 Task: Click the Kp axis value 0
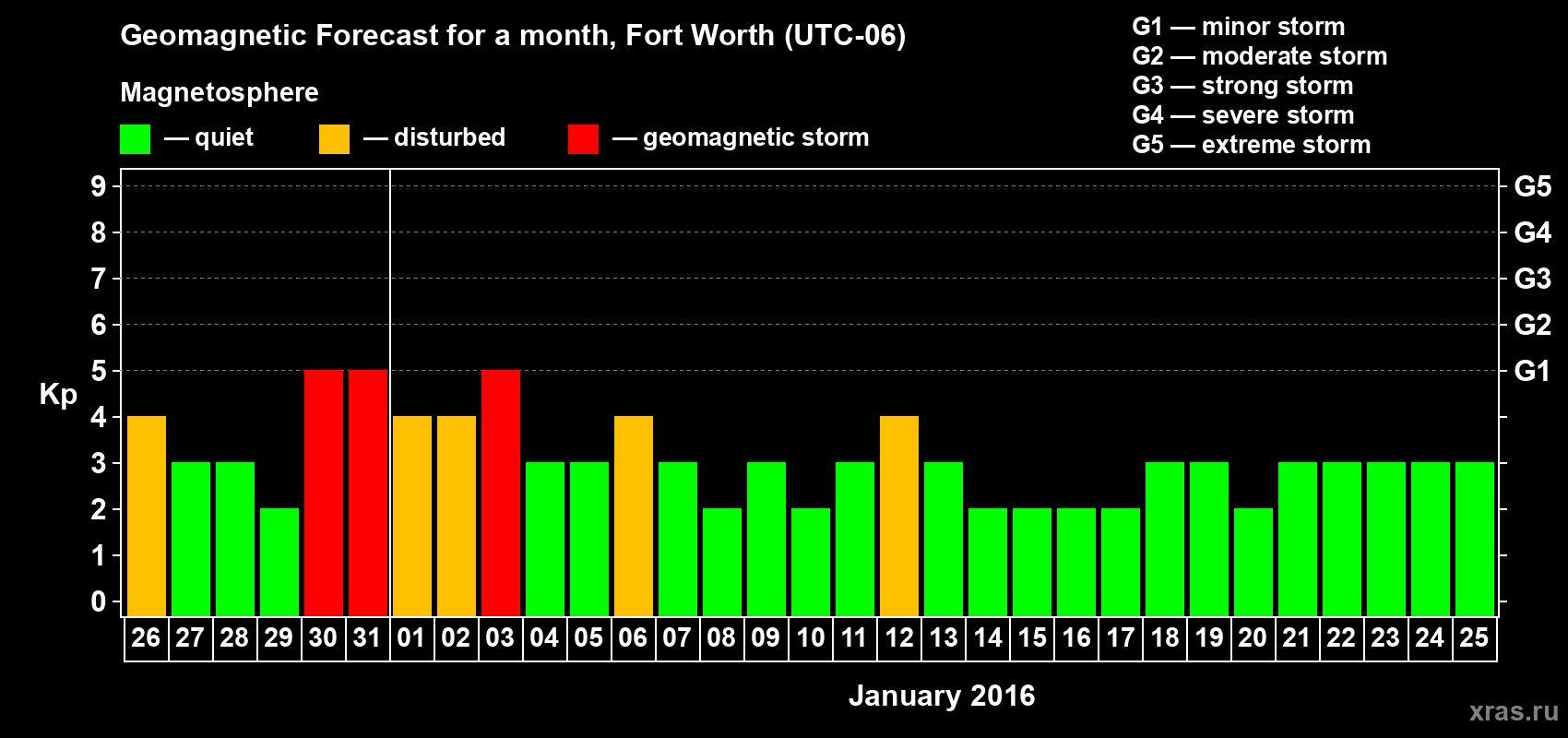[x=99, y=601]
